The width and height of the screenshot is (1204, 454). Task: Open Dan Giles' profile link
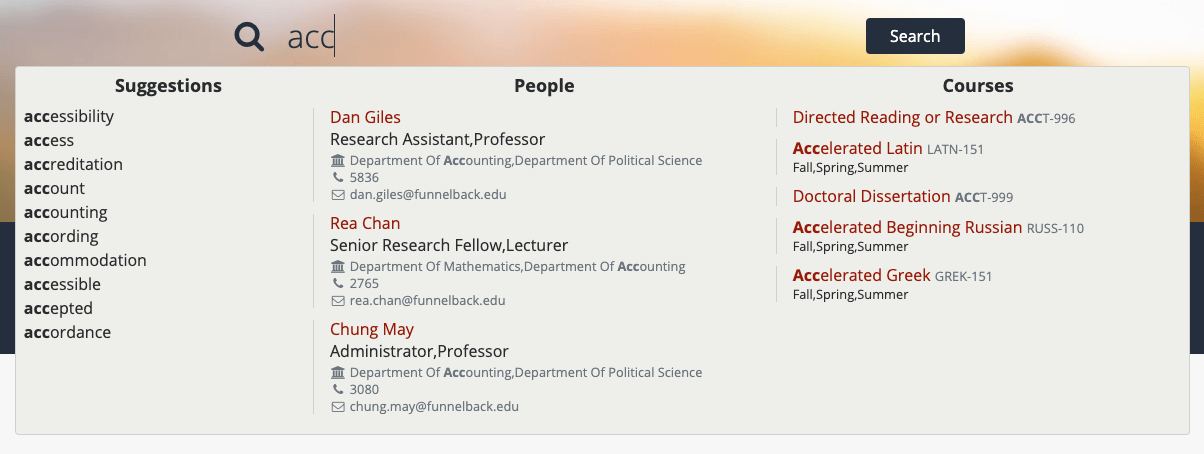pos(365,117)
